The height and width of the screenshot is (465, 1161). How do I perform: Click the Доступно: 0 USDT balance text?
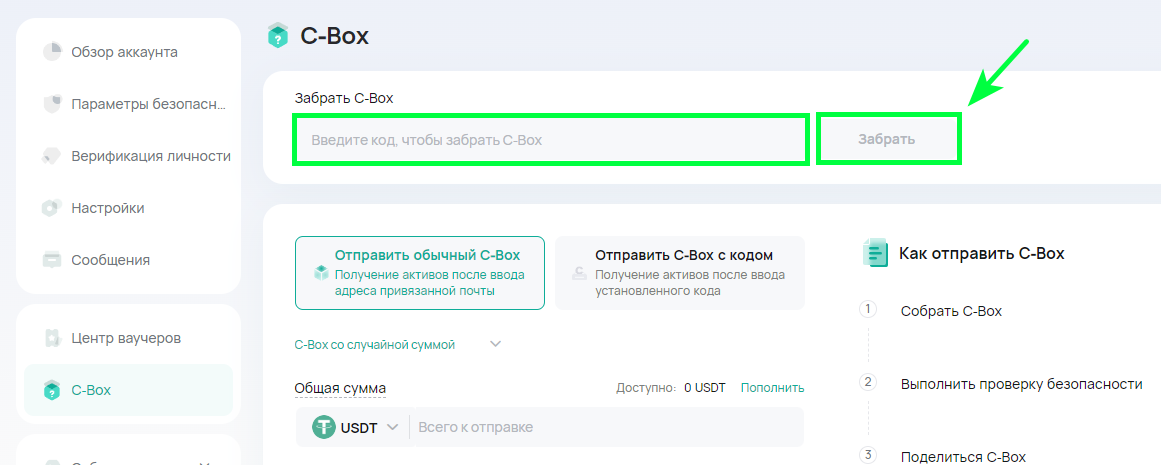pos(671,388)
